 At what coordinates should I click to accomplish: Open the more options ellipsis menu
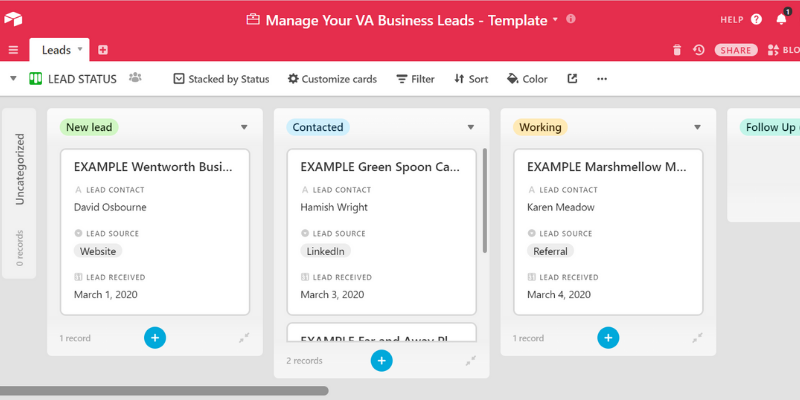(602, 79)
